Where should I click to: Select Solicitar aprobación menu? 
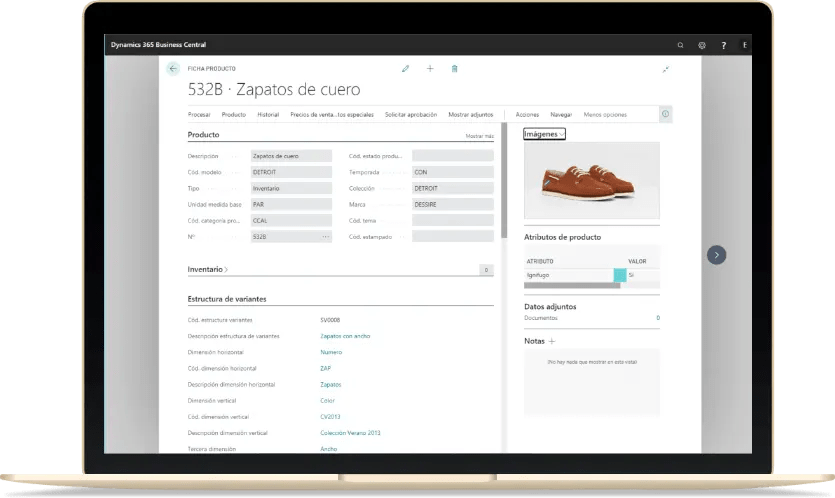tap(411, 115)
